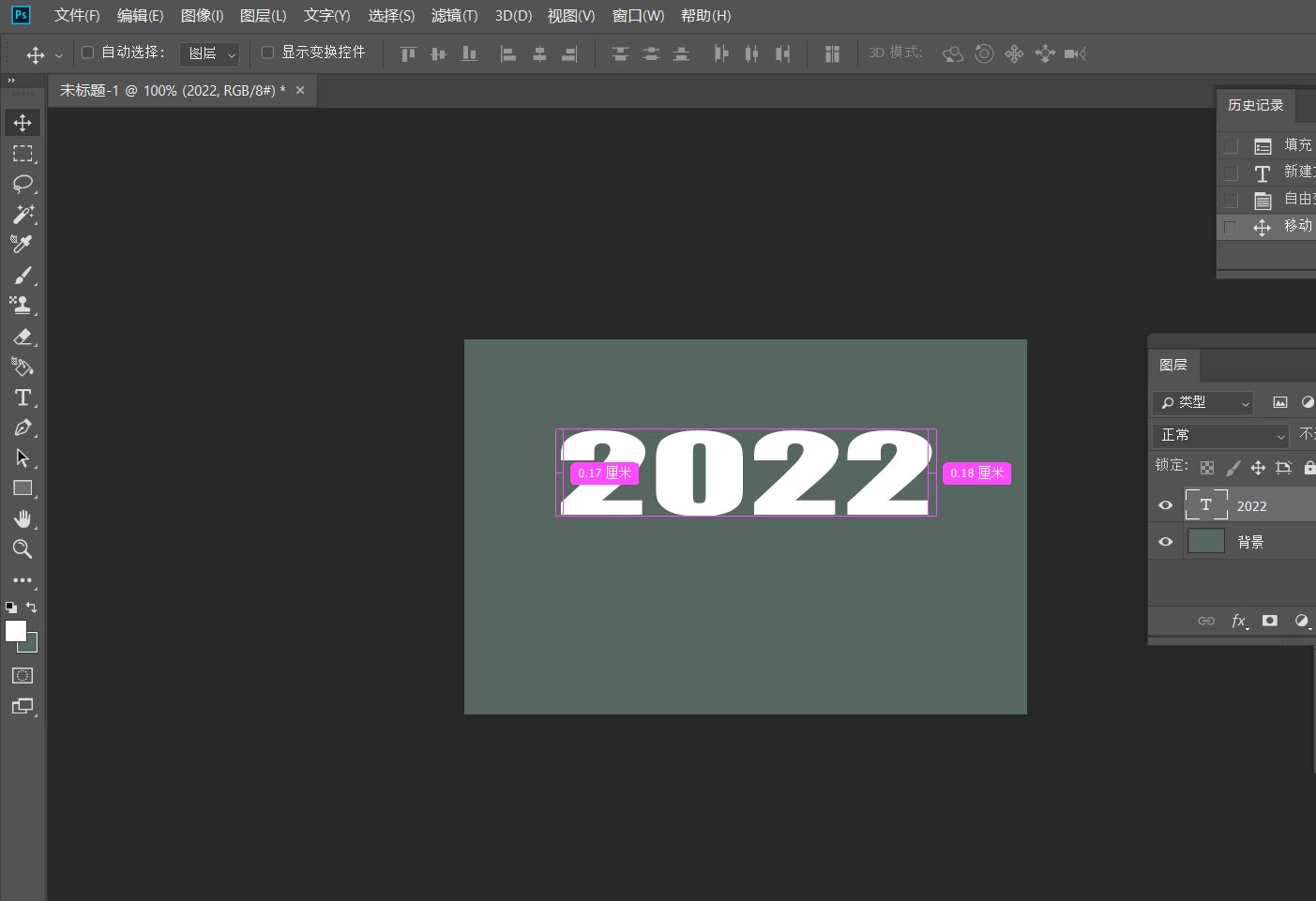Image resolution: width=1316 pixels, height=901 pixels.
Task: Distribute top edges in options bar
Action: tap(620, 54)
